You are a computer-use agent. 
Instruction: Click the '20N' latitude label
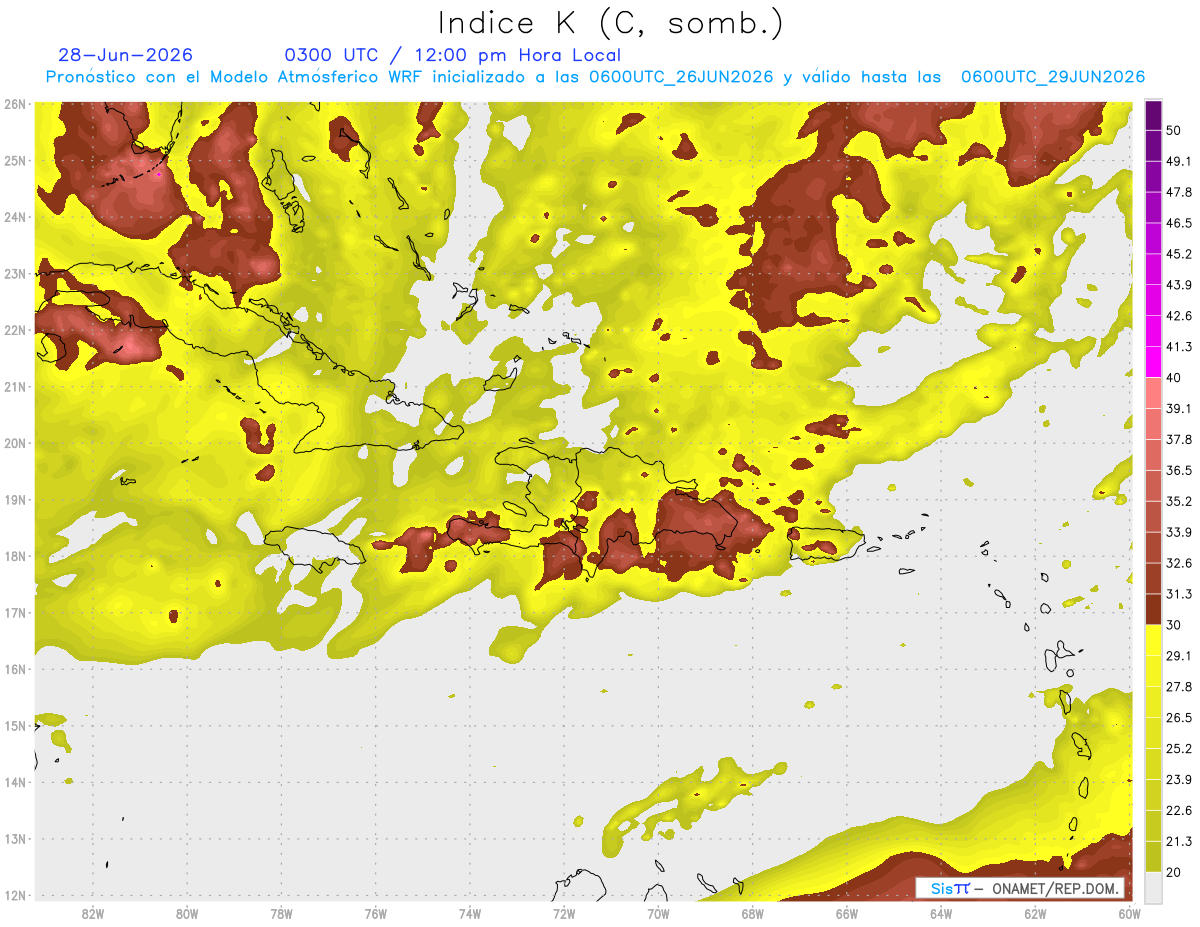(14, 443)
